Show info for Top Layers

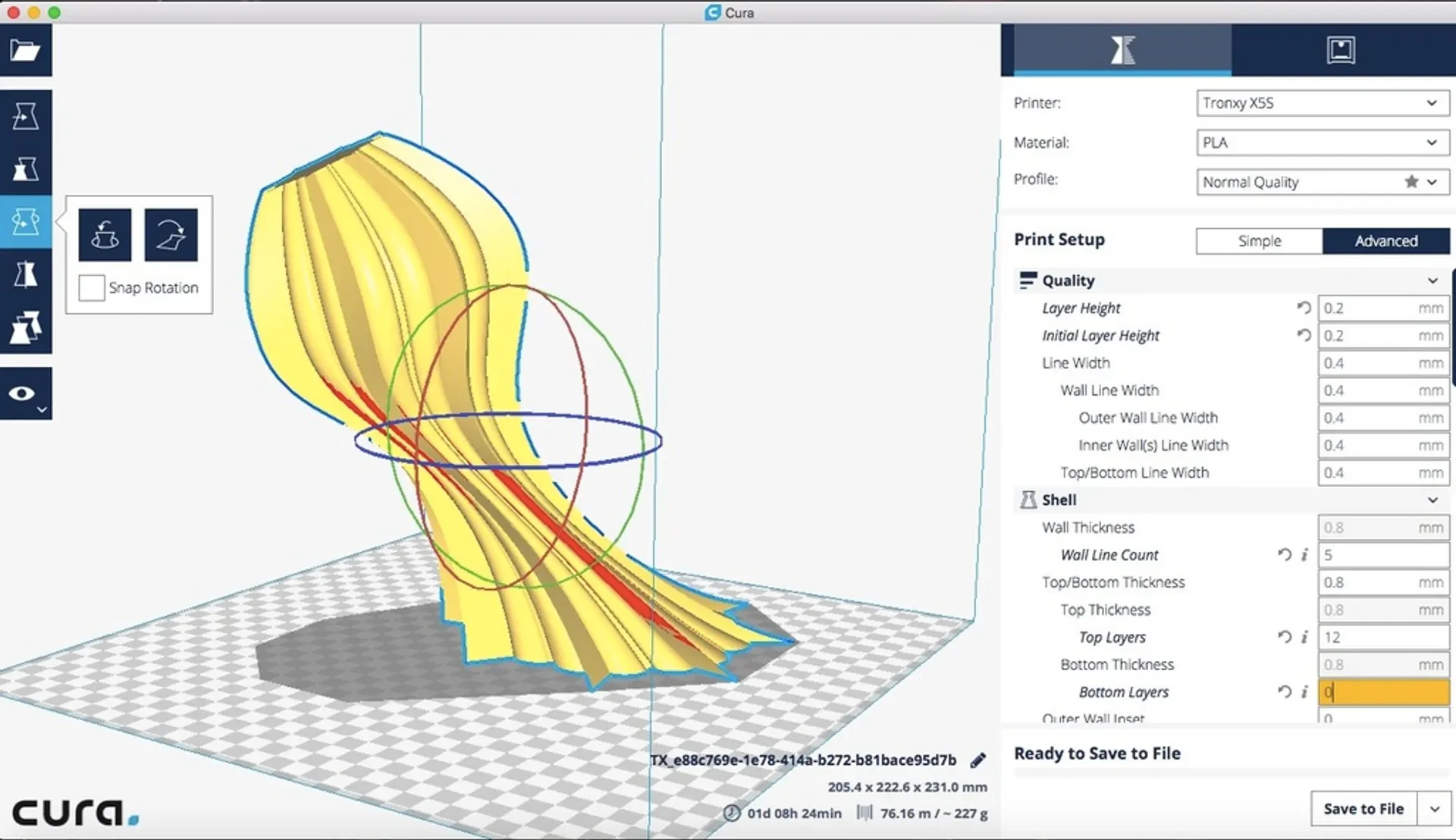click(x=1304, y=638)
